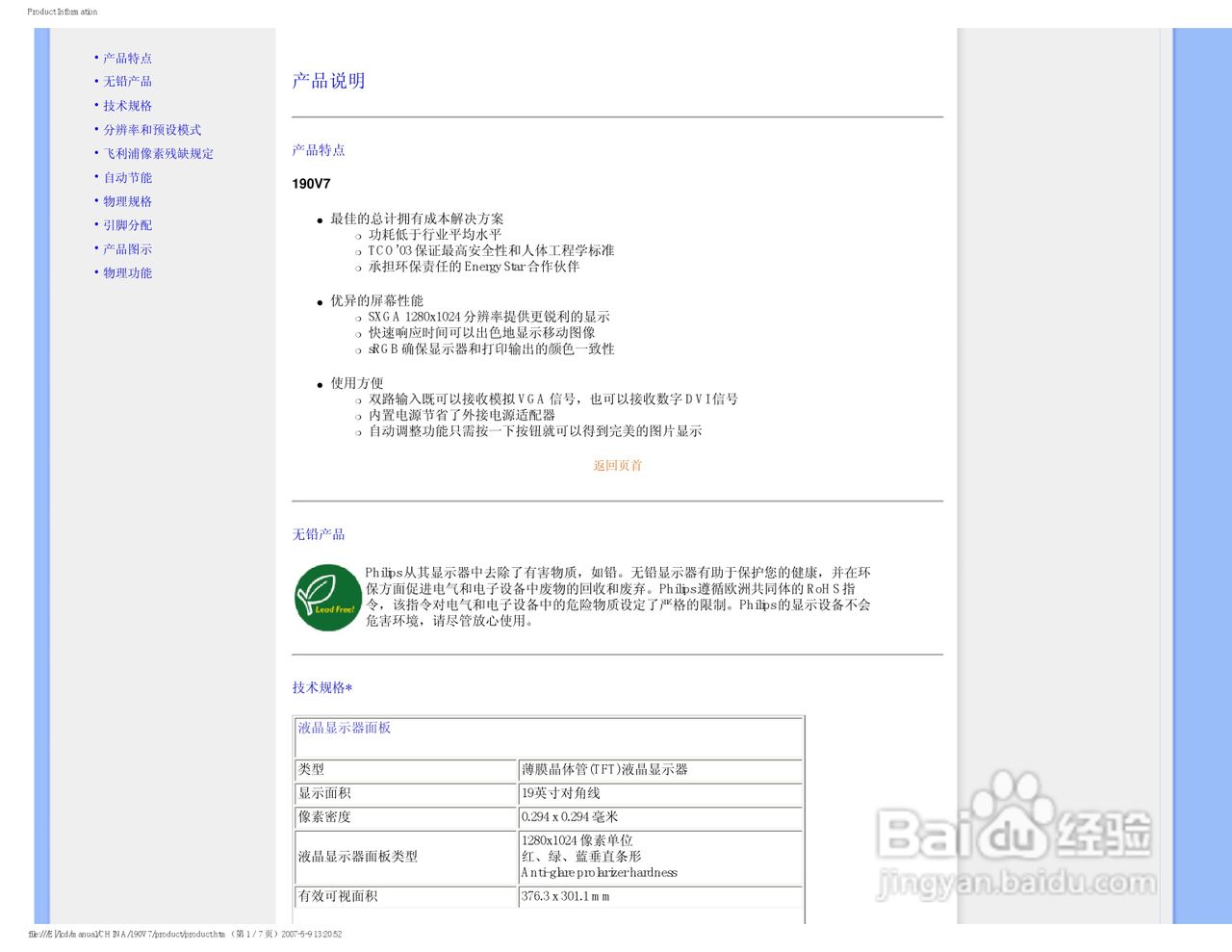This screenshot has width=1232, height=952.
Task: Open the 物理规格 sidebar link
Action: point(126,201)
